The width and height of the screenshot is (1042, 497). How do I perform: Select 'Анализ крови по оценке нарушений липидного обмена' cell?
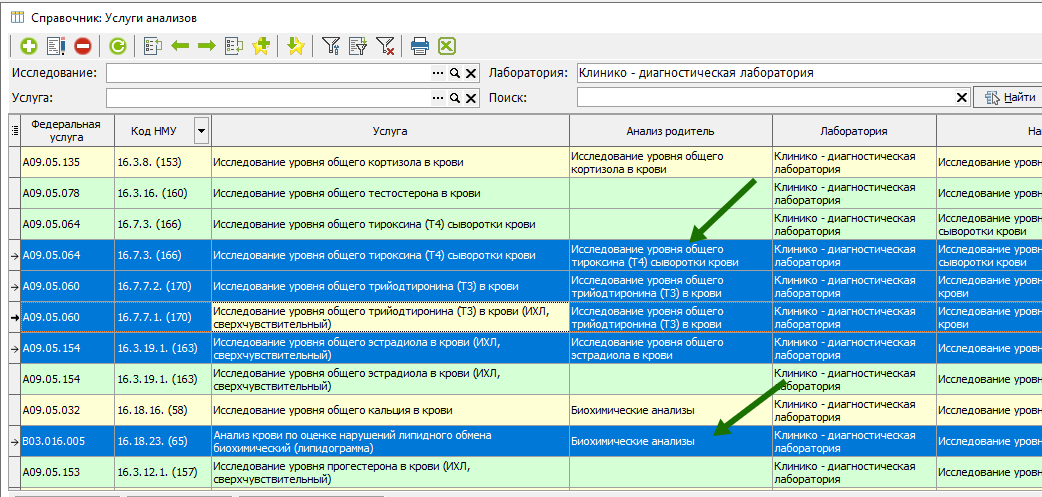coord(391,441)
